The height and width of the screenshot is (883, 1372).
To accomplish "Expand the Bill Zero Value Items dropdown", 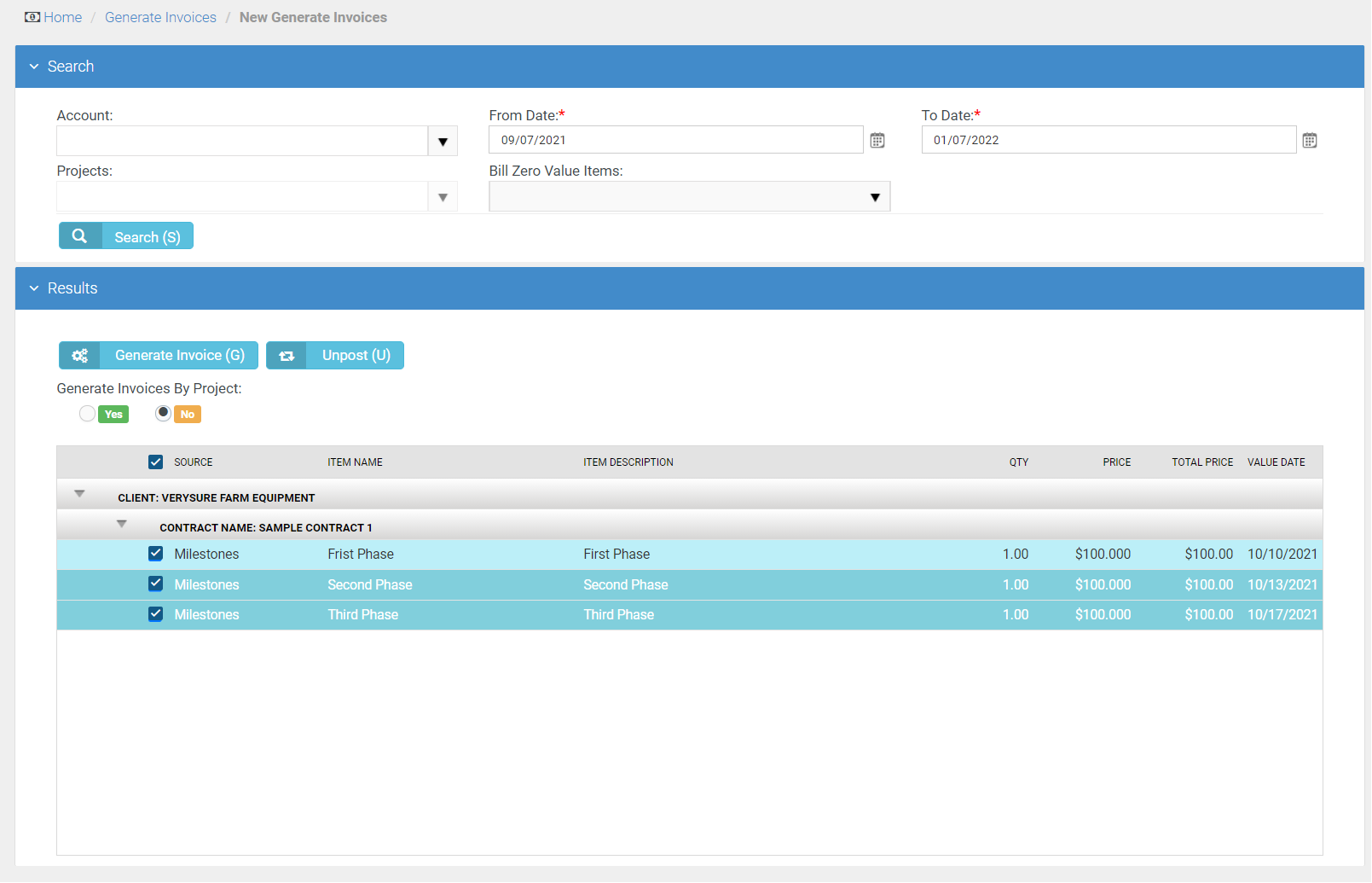I will point(874,197).
